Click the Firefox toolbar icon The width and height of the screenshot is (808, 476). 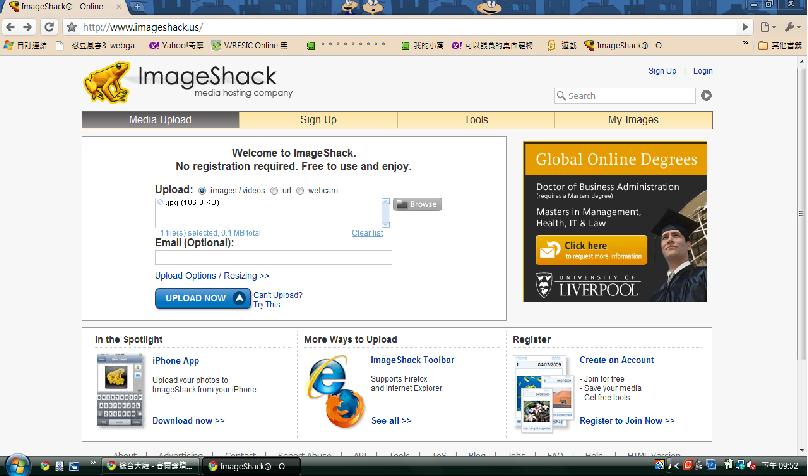345,409
